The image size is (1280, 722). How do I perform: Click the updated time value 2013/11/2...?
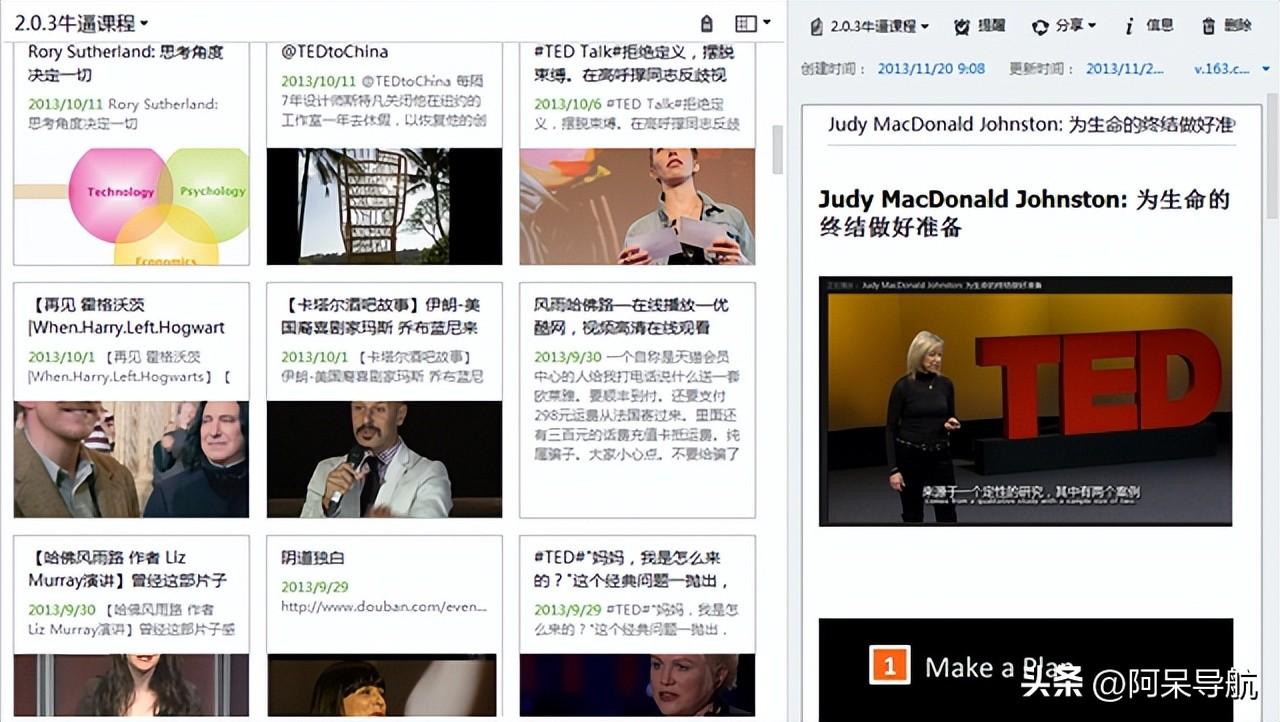(1125, 69)
